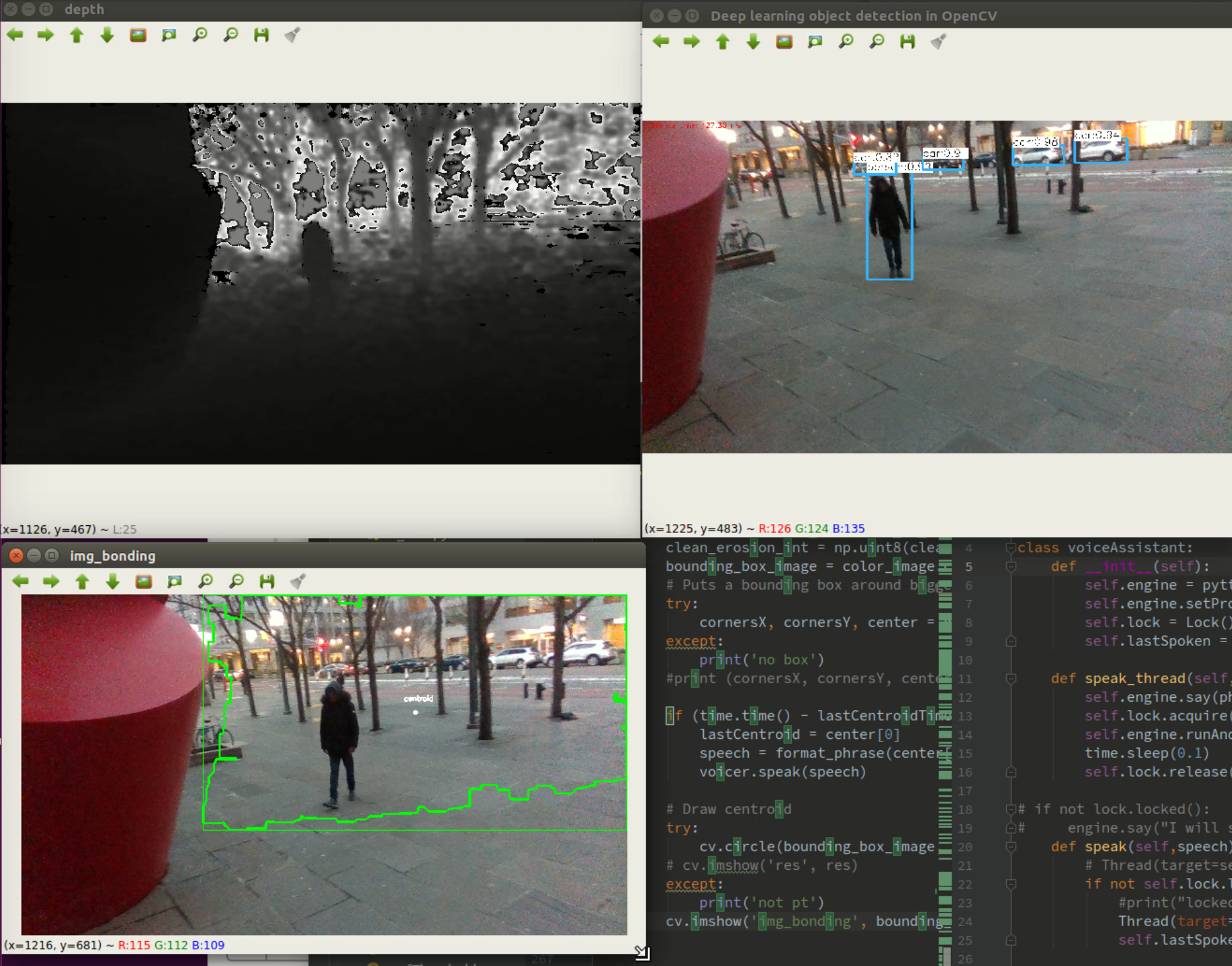Image resolution: width=1232 pixels, height=966 pixels.
Task: Reset zoom to original size in img_bonding
Action: [144, 582]
